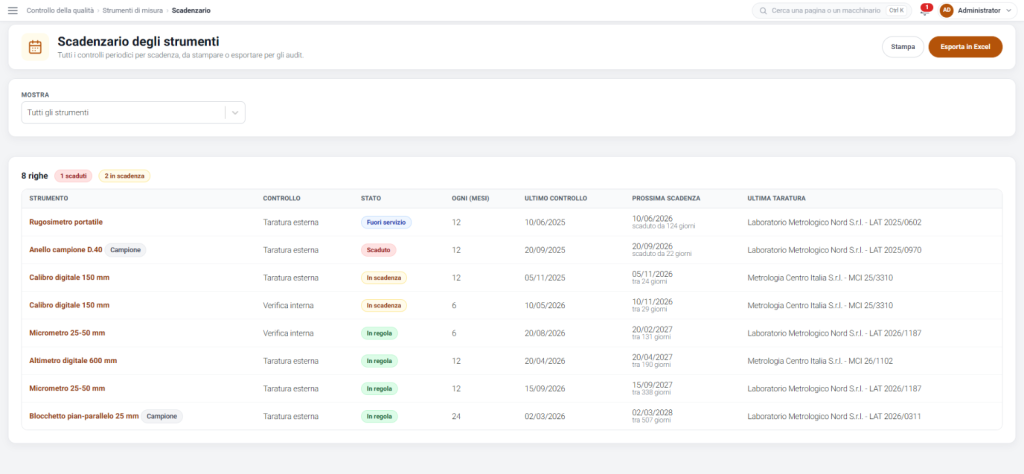Click the Ultimo controllo column header
Screen dimensions: 1024x474
coord(556,198)
